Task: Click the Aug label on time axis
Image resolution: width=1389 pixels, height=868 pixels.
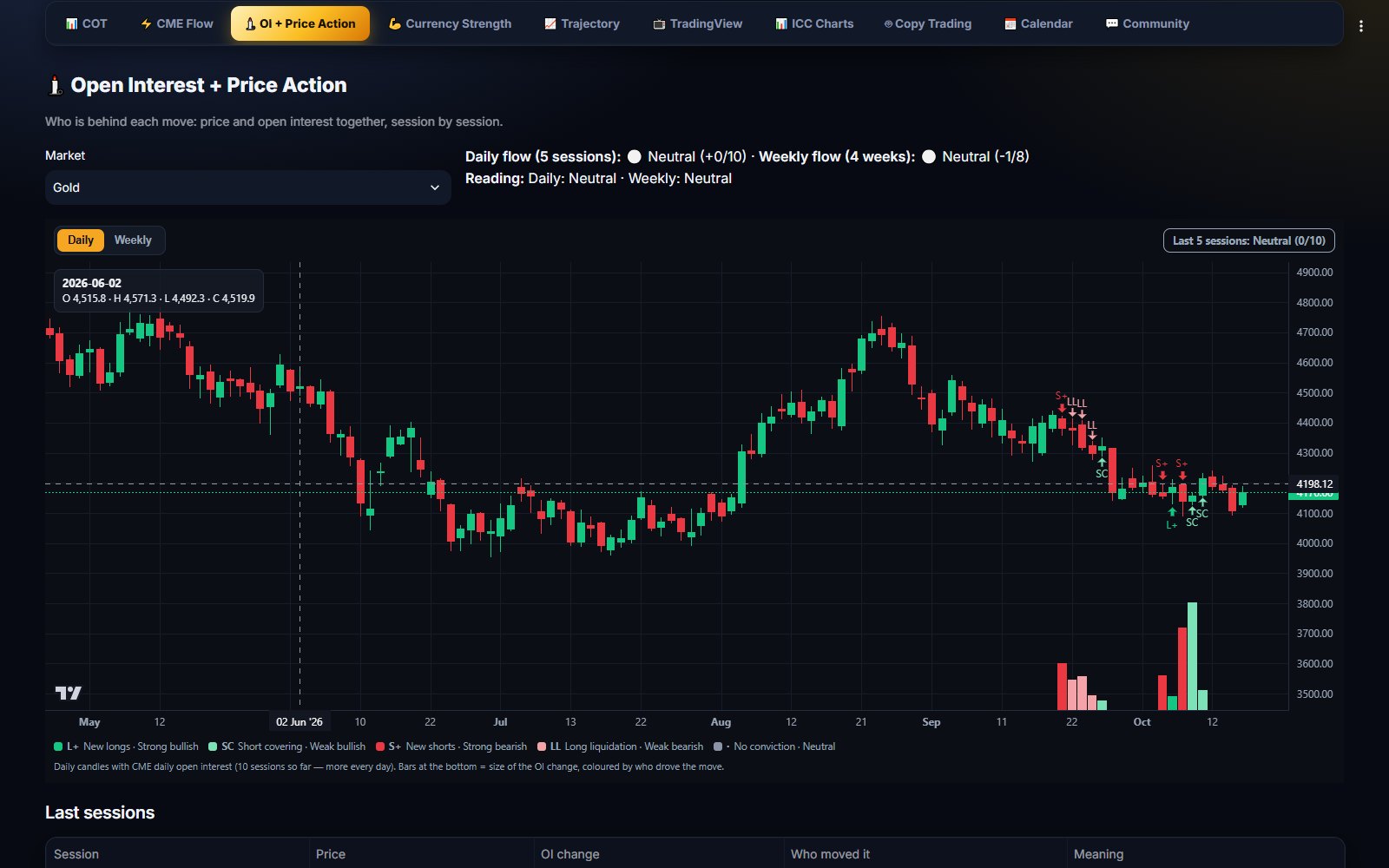Action: coord(721,722)
